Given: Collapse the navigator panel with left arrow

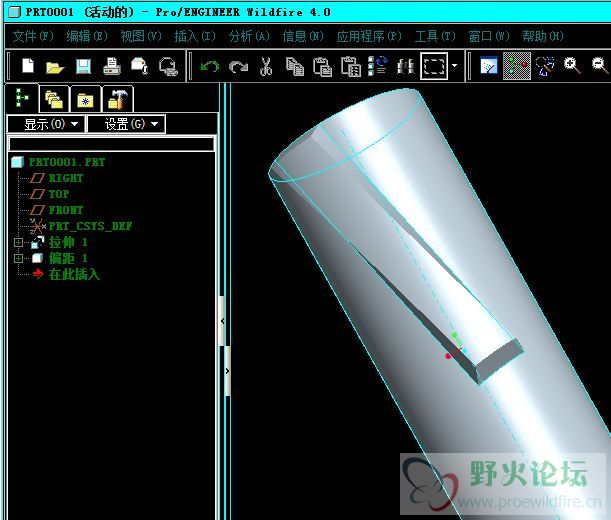Looking at the screenshot, I should pos(223,321).
